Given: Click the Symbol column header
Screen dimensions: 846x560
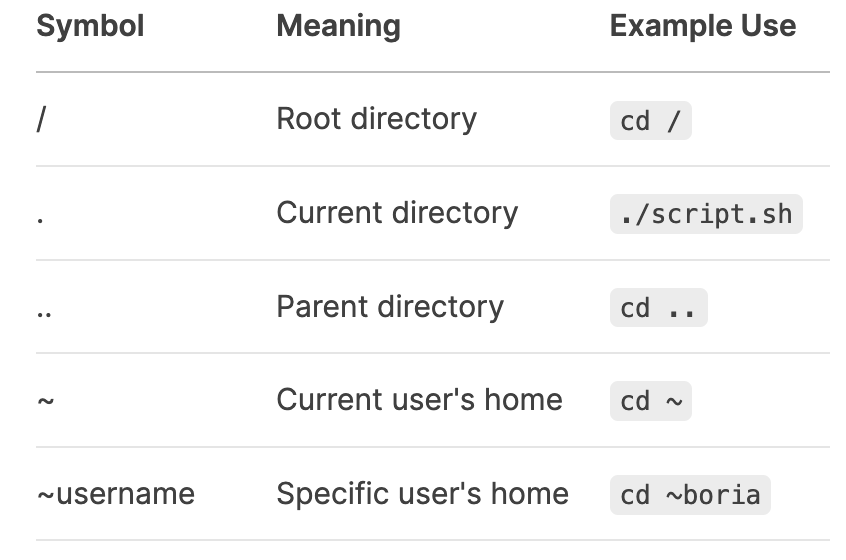Looking at the screenshot, I should [x=90, y=26].
